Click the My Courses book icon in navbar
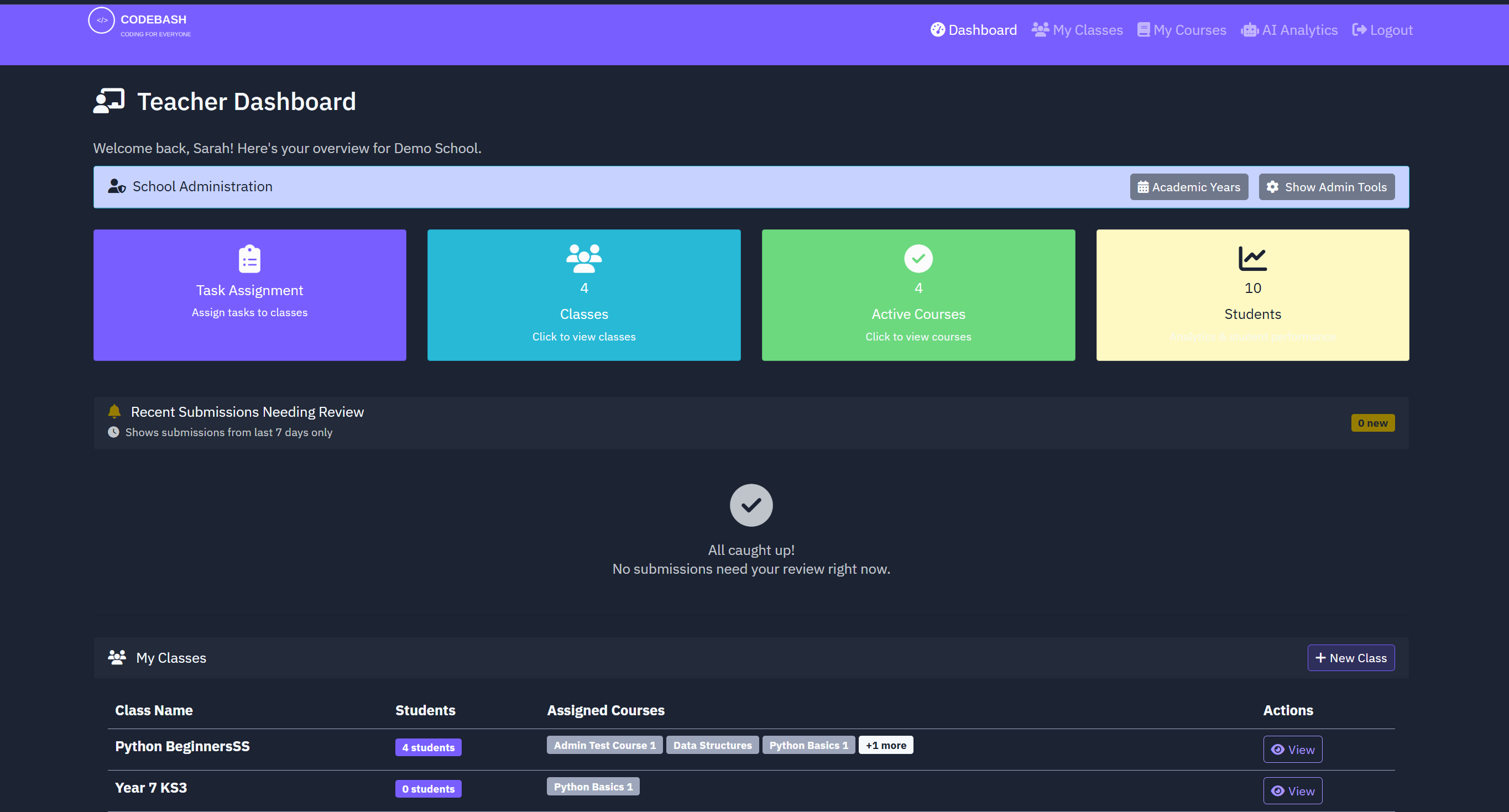The width and height of the screenshot is (1509, 812). 1143,30
